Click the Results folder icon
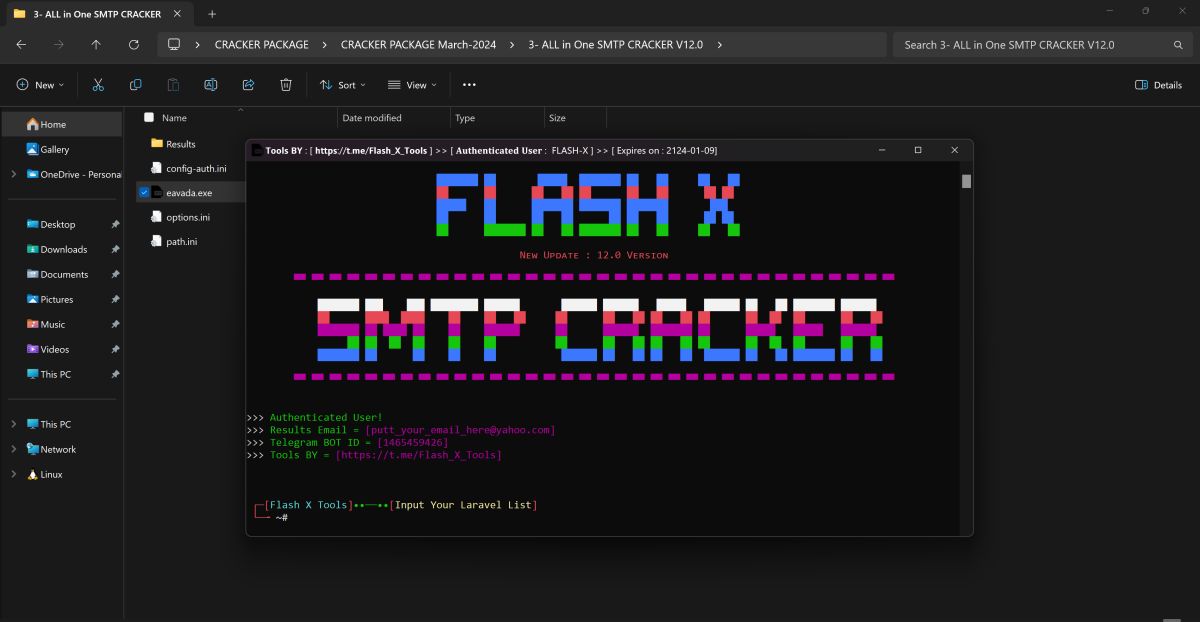 156,144
